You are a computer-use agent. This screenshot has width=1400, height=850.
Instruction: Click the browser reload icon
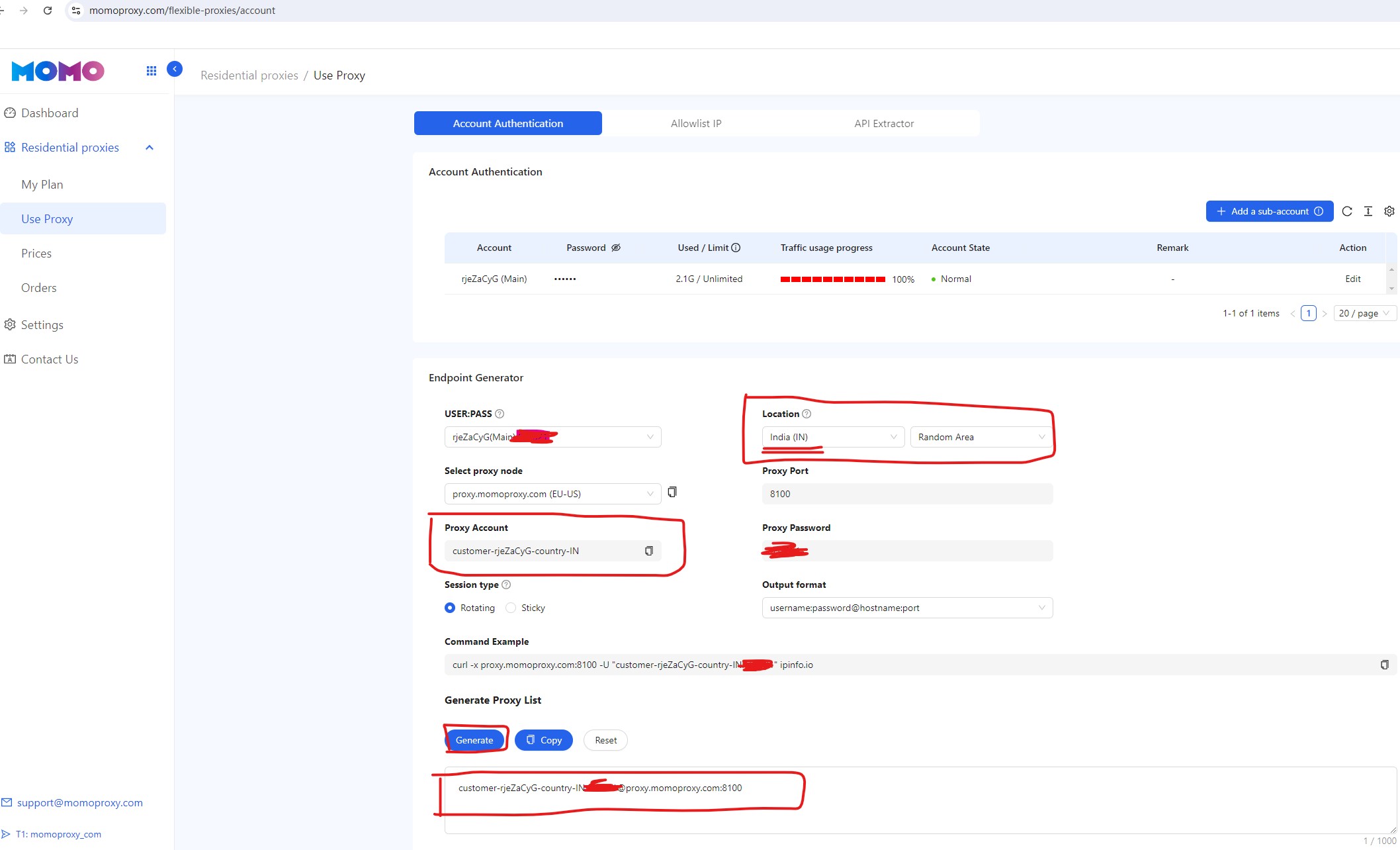tap(48, 11)
